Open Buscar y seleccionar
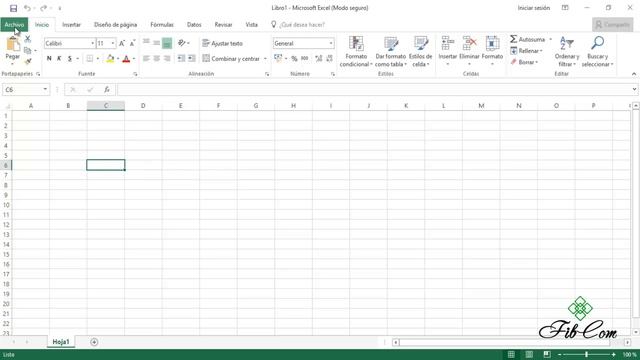 tap(598, 52)
